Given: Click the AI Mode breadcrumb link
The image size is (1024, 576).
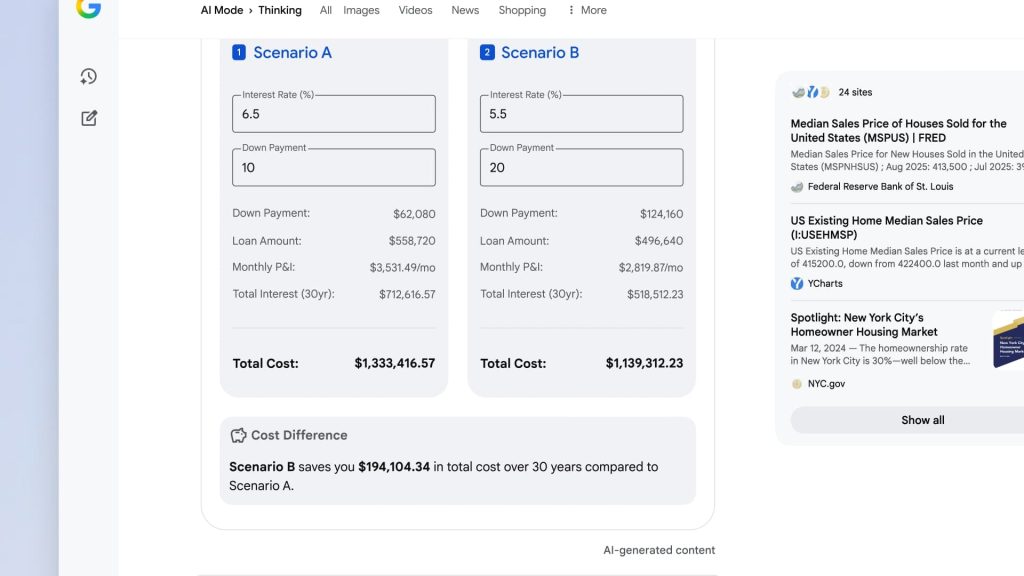Looking at the screenshot, I should click(221, 10).
